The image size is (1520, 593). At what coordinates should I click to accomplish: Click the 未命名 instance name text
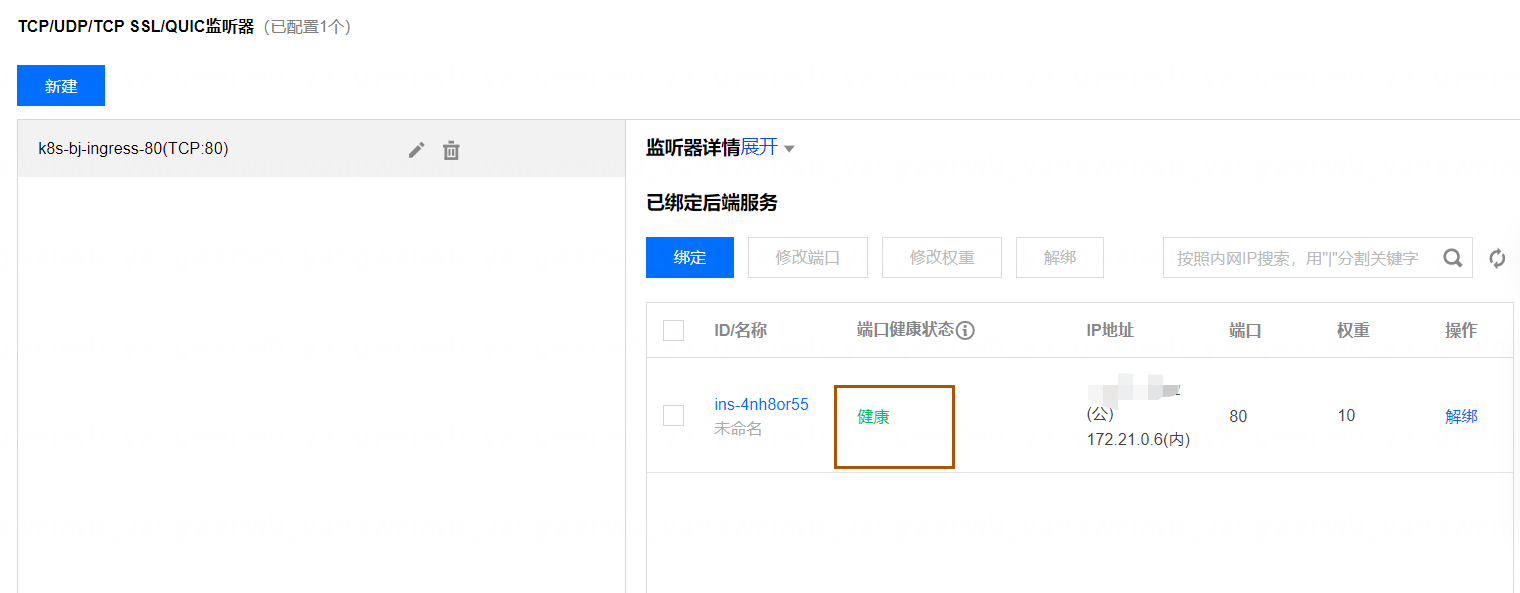738,429
